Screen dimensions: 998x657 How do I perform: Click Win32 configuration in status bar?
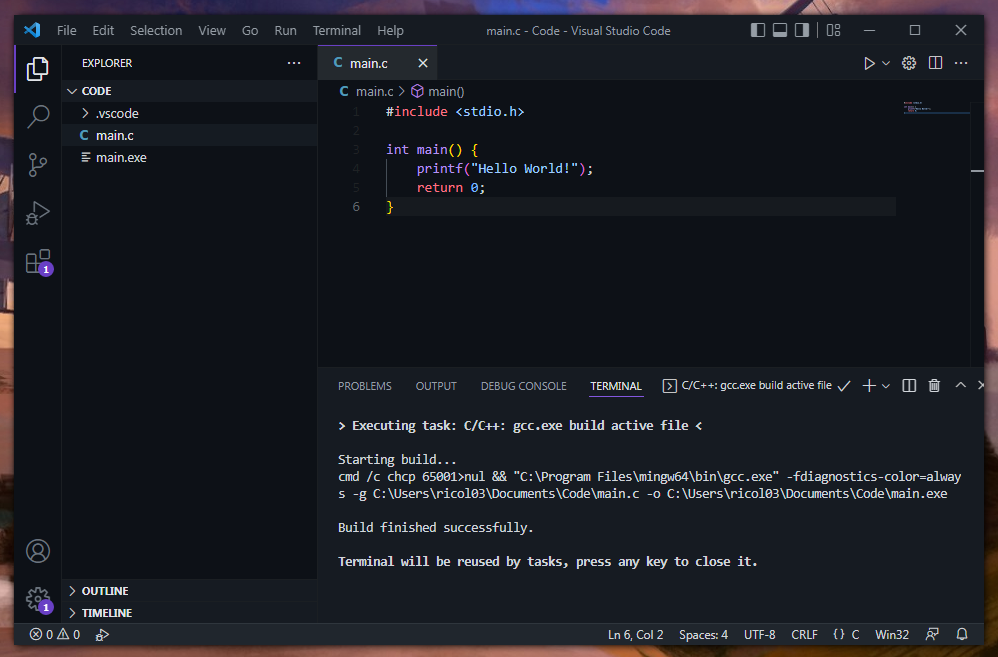click(892, 635)
